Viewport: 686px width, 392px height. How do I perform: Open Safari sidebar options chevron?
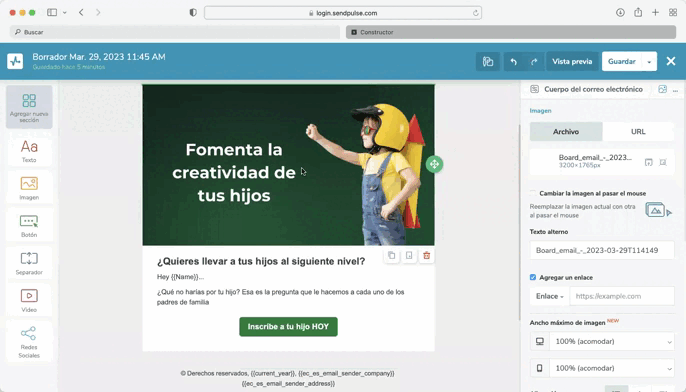tap(65, 13)
